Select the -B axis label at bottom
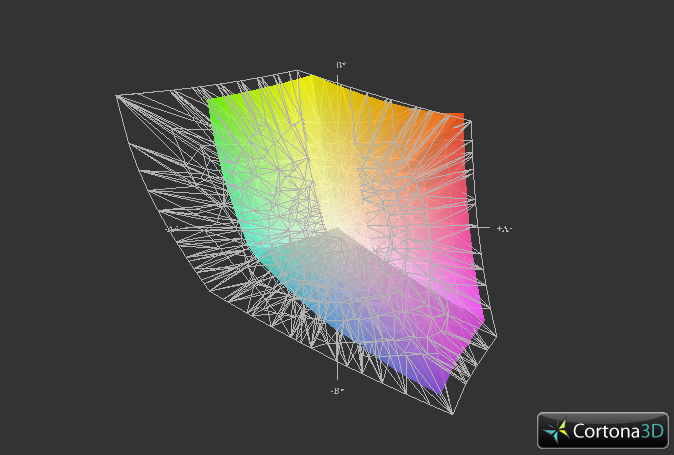 pyautogui.click(x=337, y=391)
